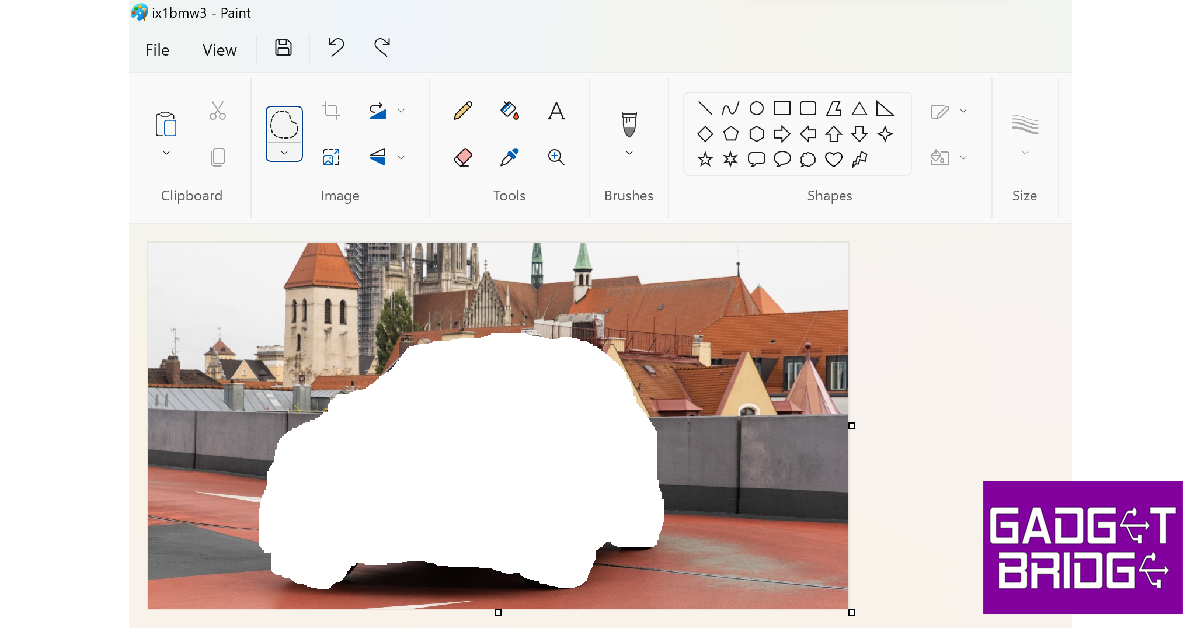The height and width of the screenshot is (628, 1200).
Task: Expand the Brushes dropdown
Action: 628,152
